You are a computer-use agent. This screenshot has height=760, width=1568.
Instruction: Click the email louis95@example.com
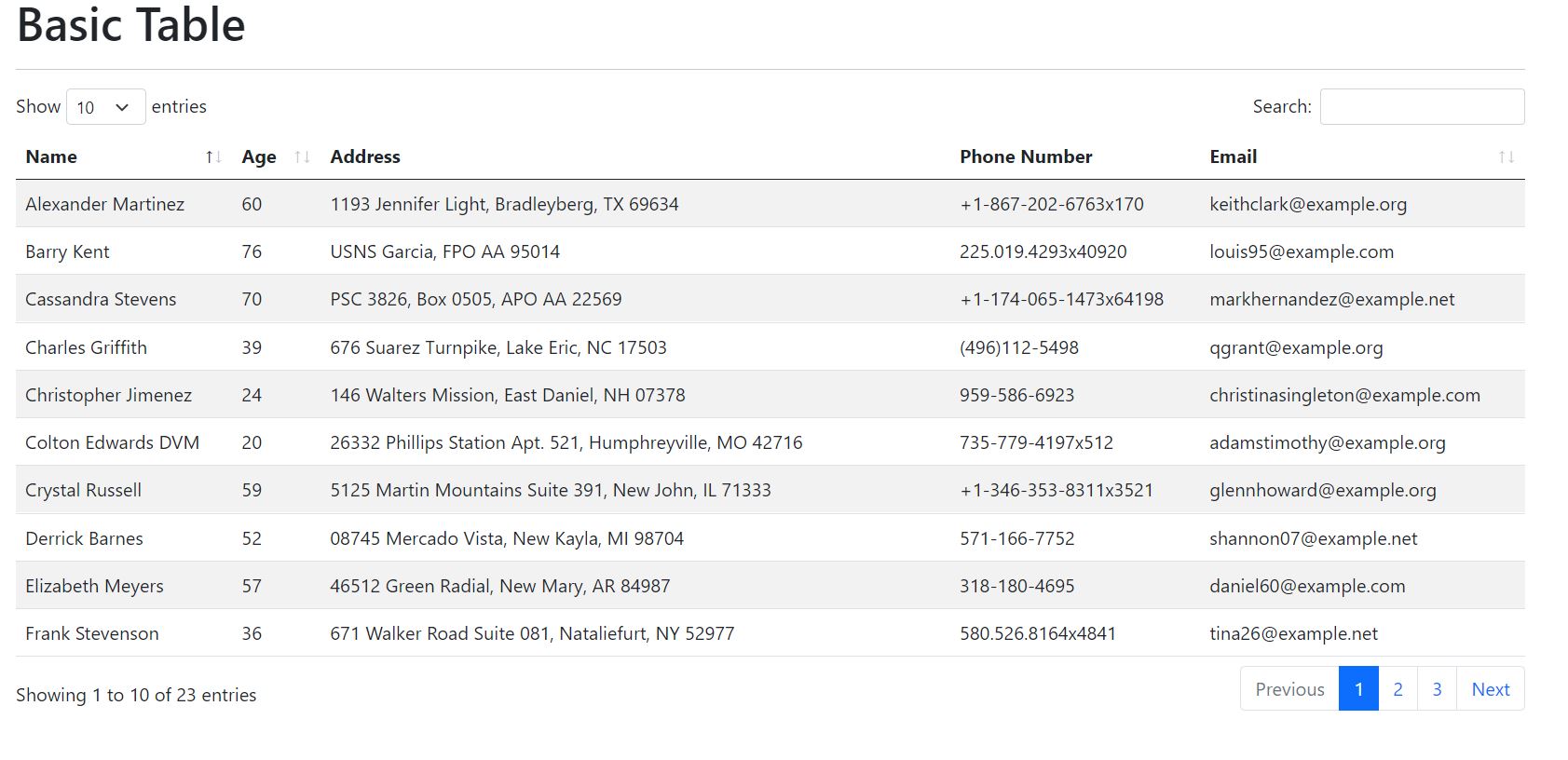[x=1302, y=251]
